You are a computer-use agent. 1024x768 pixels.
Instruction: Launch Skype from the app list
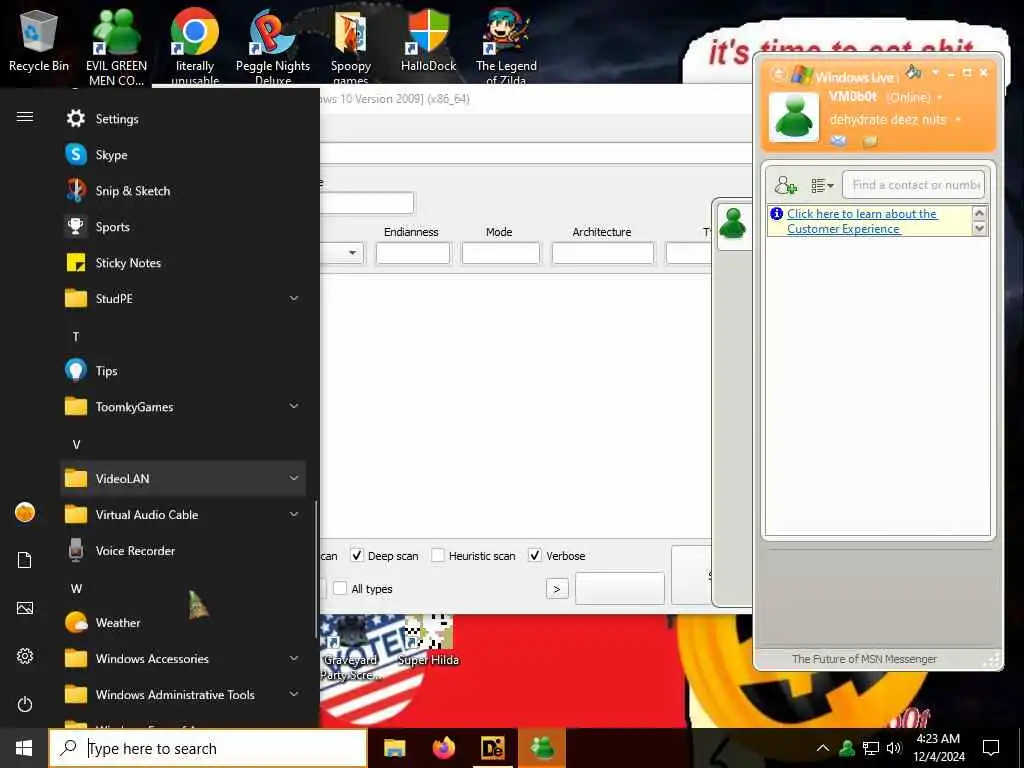pos(183,155)
